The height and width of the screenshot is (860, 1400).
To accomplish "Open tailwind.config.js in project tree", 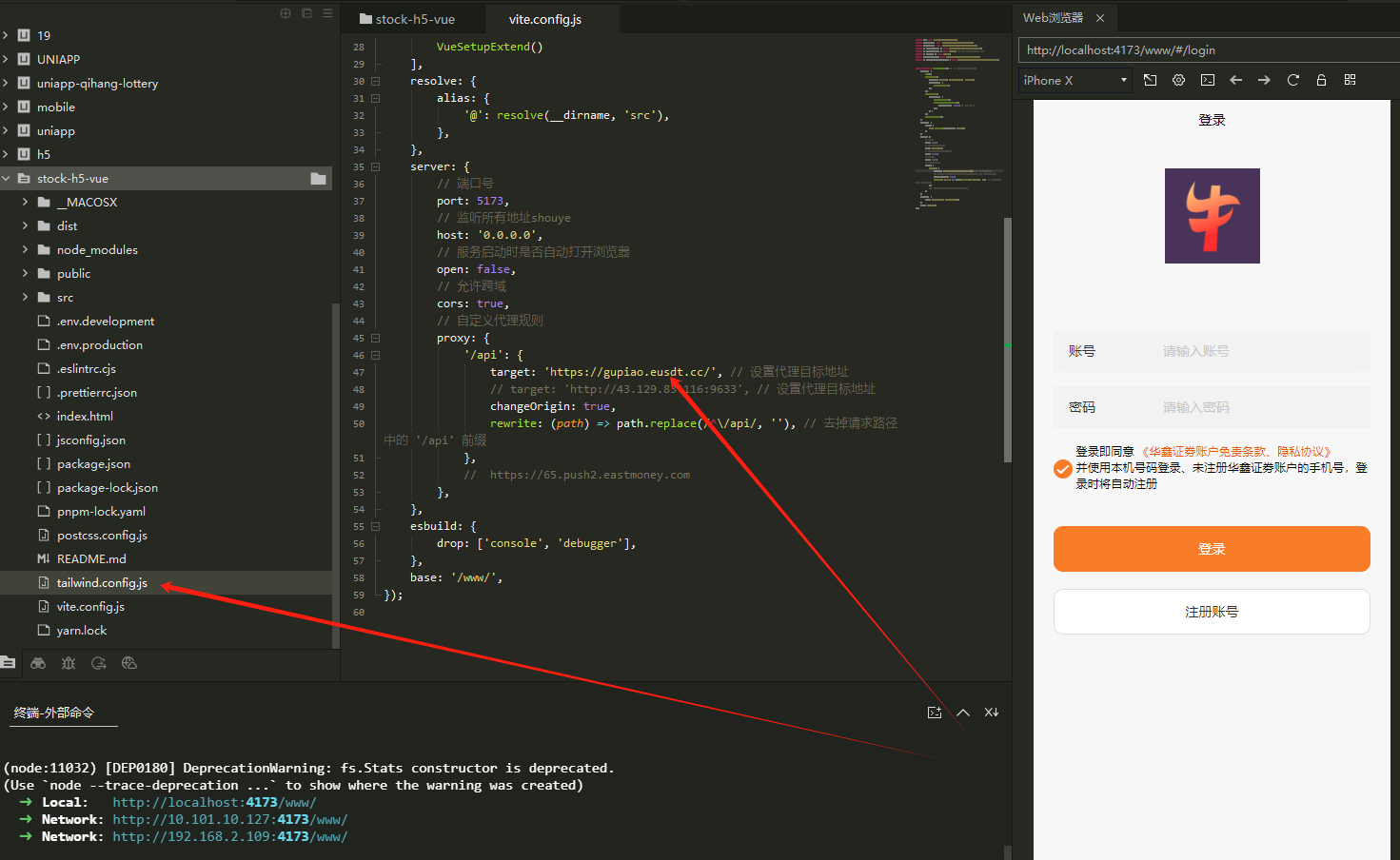I will 102,582.
